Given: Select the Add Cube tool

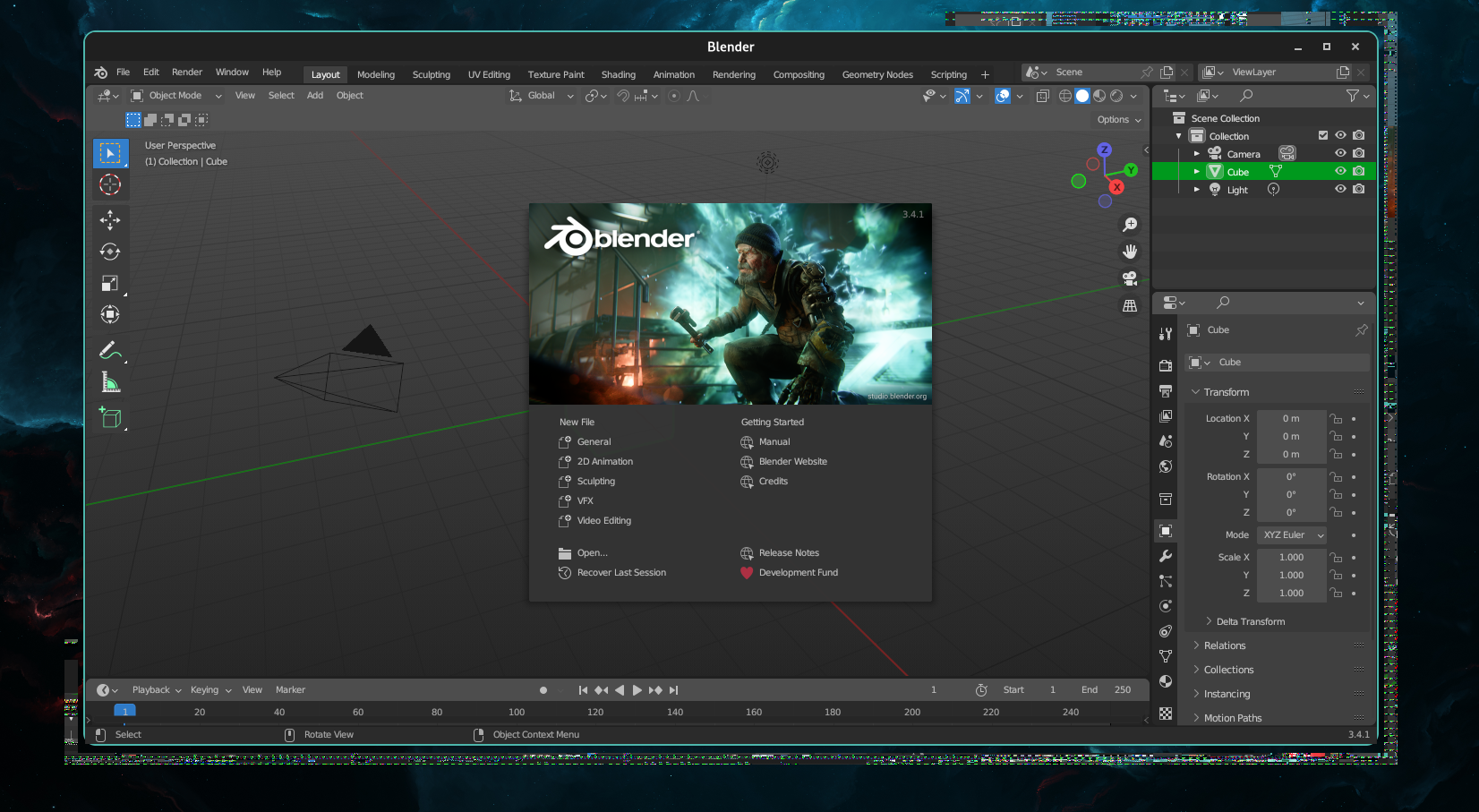Looking at the screenshot, I should pyautogui.click(x=111, y=416).
